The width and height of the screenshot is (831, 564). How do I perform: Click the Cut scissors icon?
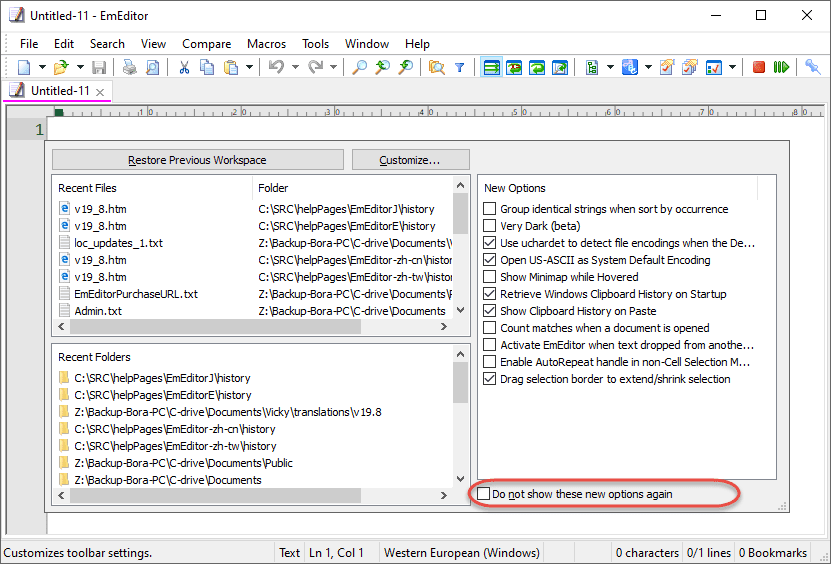(184, 67)
